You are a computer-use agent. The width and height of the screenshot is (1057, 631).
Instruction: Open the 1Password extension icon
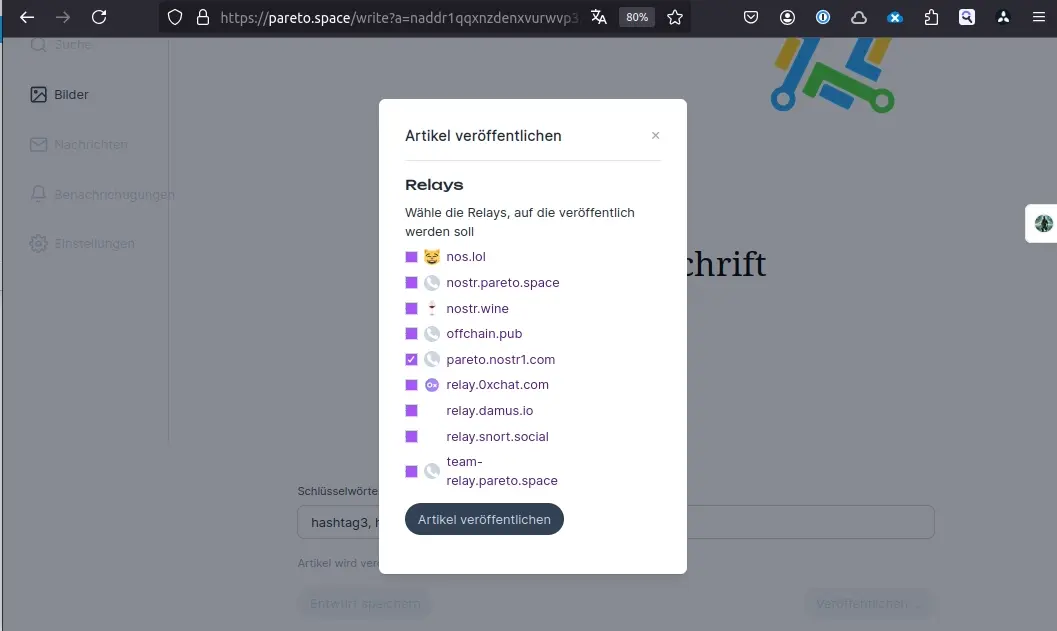click(823, 18)
